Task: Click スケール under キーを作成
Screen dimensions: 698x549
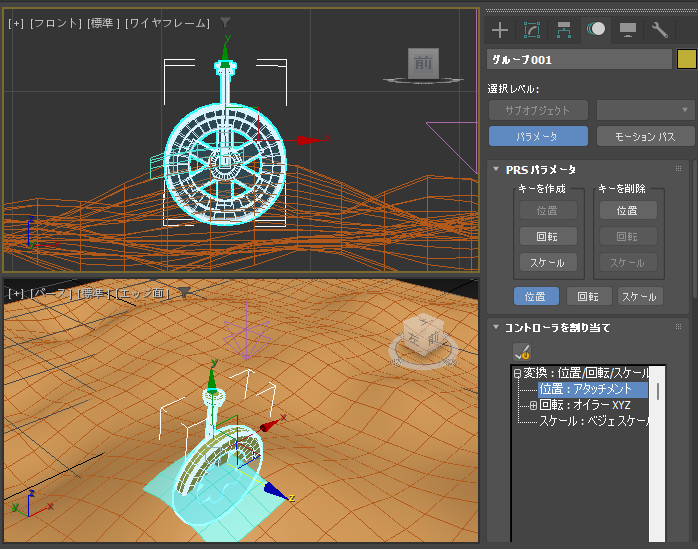Action: click(x=548, y=263)
